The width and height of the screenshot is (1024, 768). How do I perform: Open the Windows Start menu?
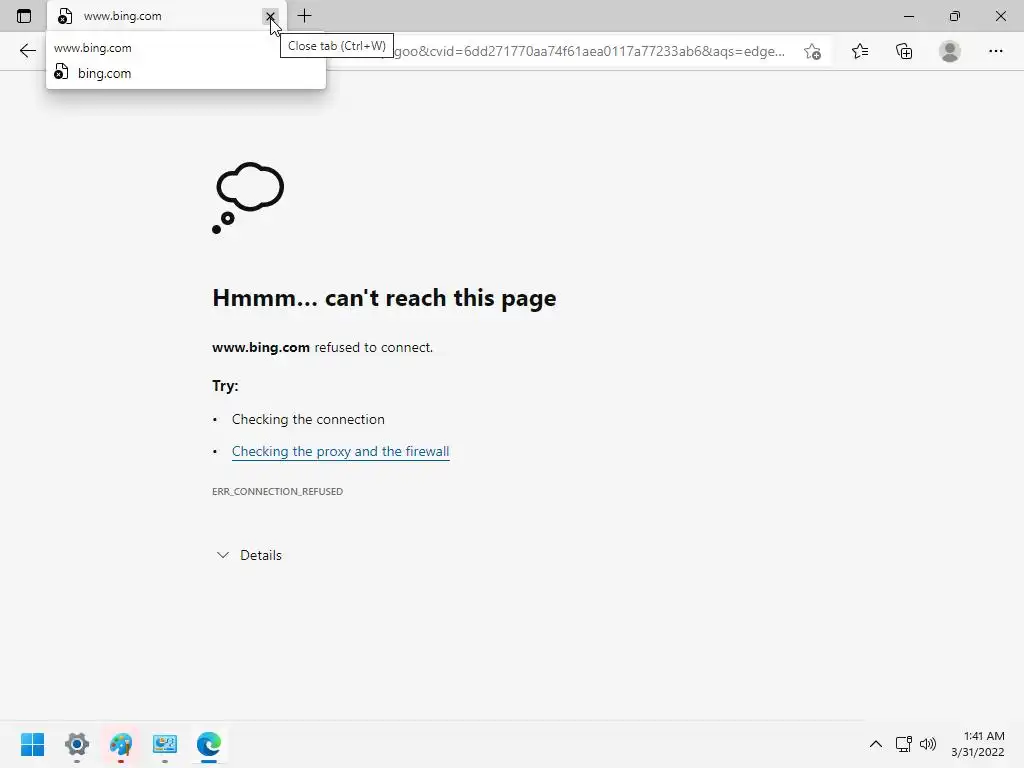click(x=33, y=744)
